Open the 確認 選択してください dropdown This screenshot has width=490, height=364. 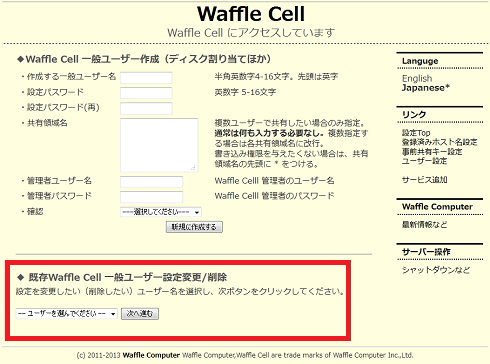point(161,212)
